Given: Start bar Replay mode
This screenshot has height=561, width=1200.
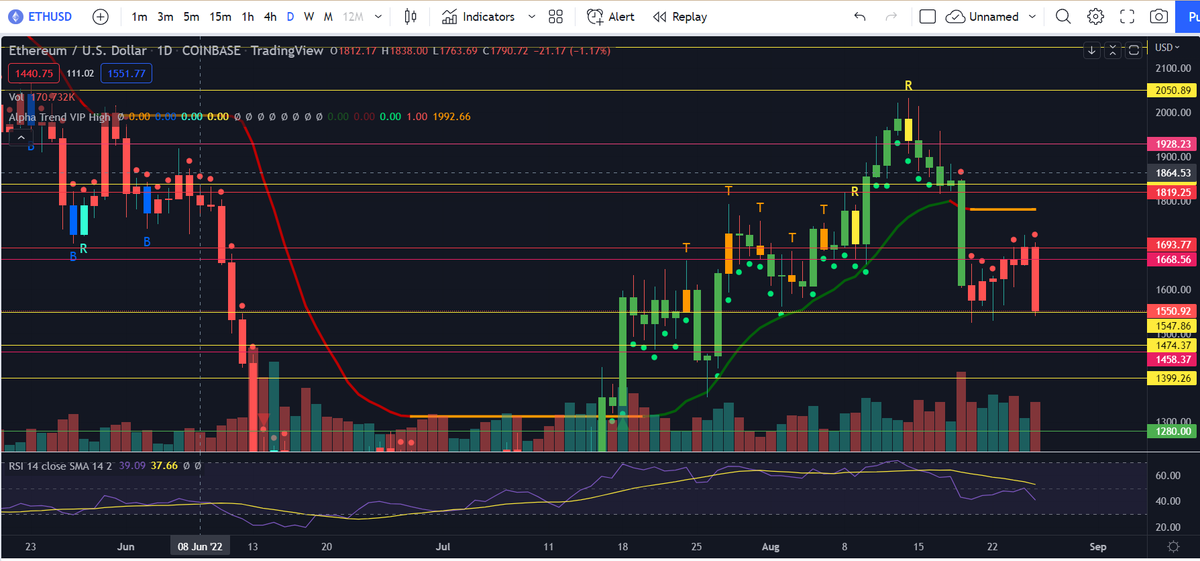Looking at the screenshot, I should 679,17.
